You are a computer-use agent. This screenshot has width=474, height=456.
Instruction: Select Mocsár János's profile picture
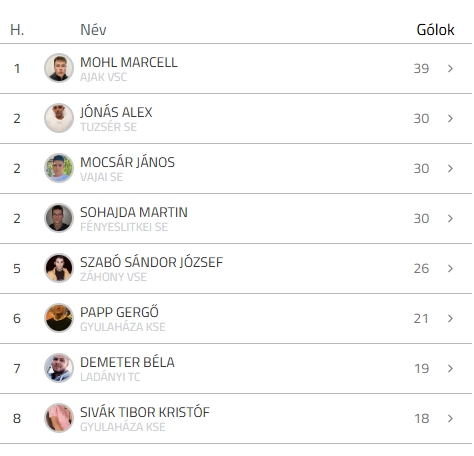pos(59,168)
